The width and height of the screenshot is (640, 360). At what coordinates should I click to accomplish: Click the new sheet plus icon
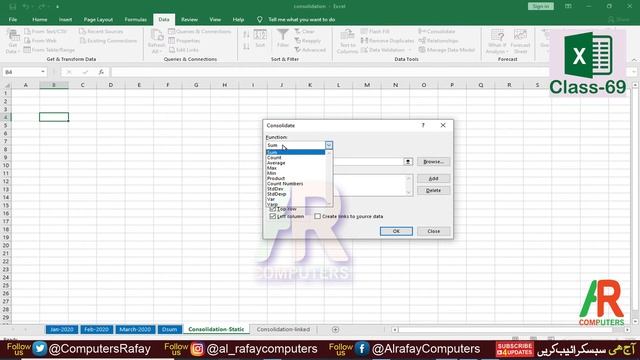pyautogui.click(x=335, y=329)
